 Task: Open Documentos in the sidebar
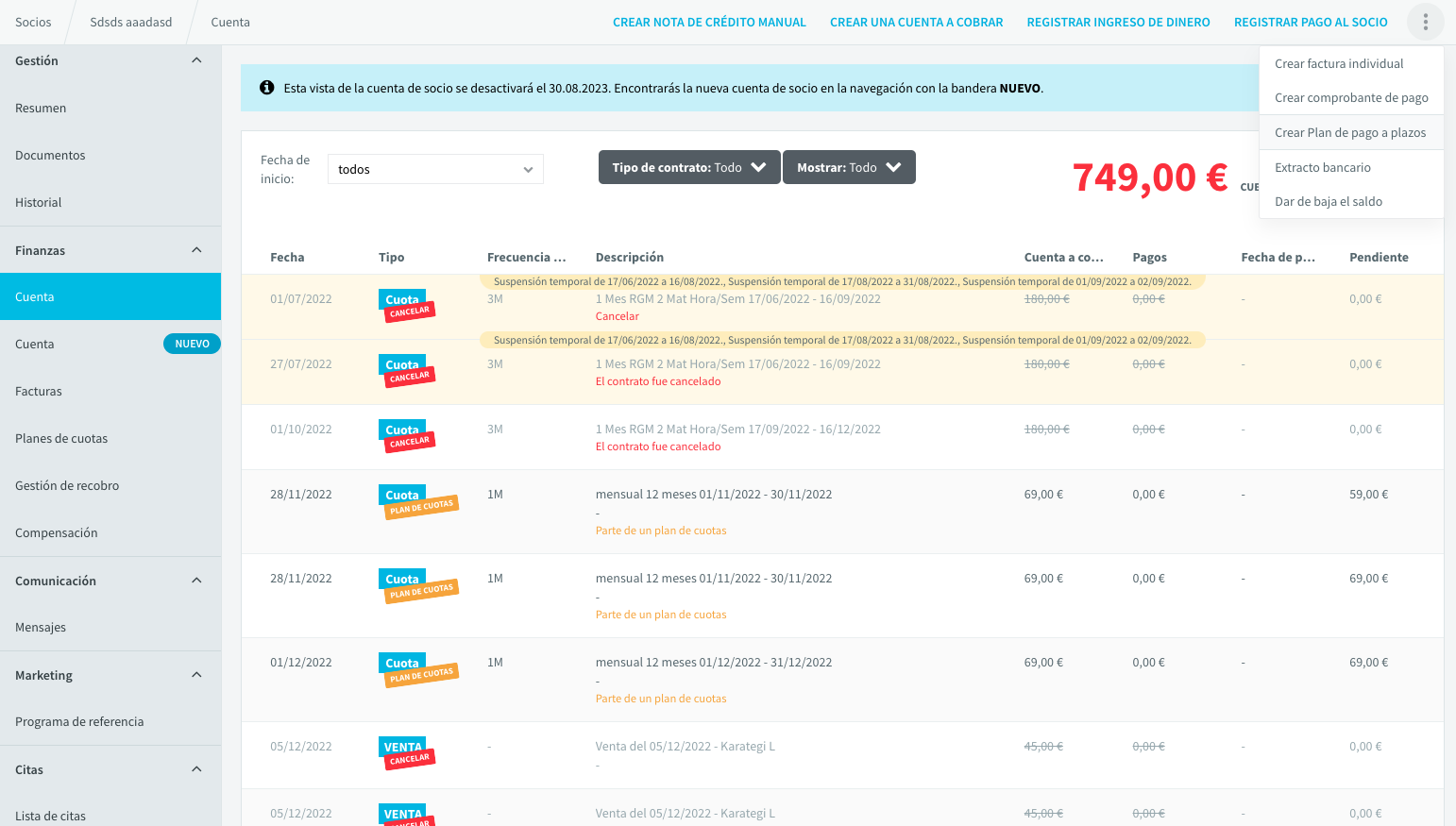(x=110, y=155)
